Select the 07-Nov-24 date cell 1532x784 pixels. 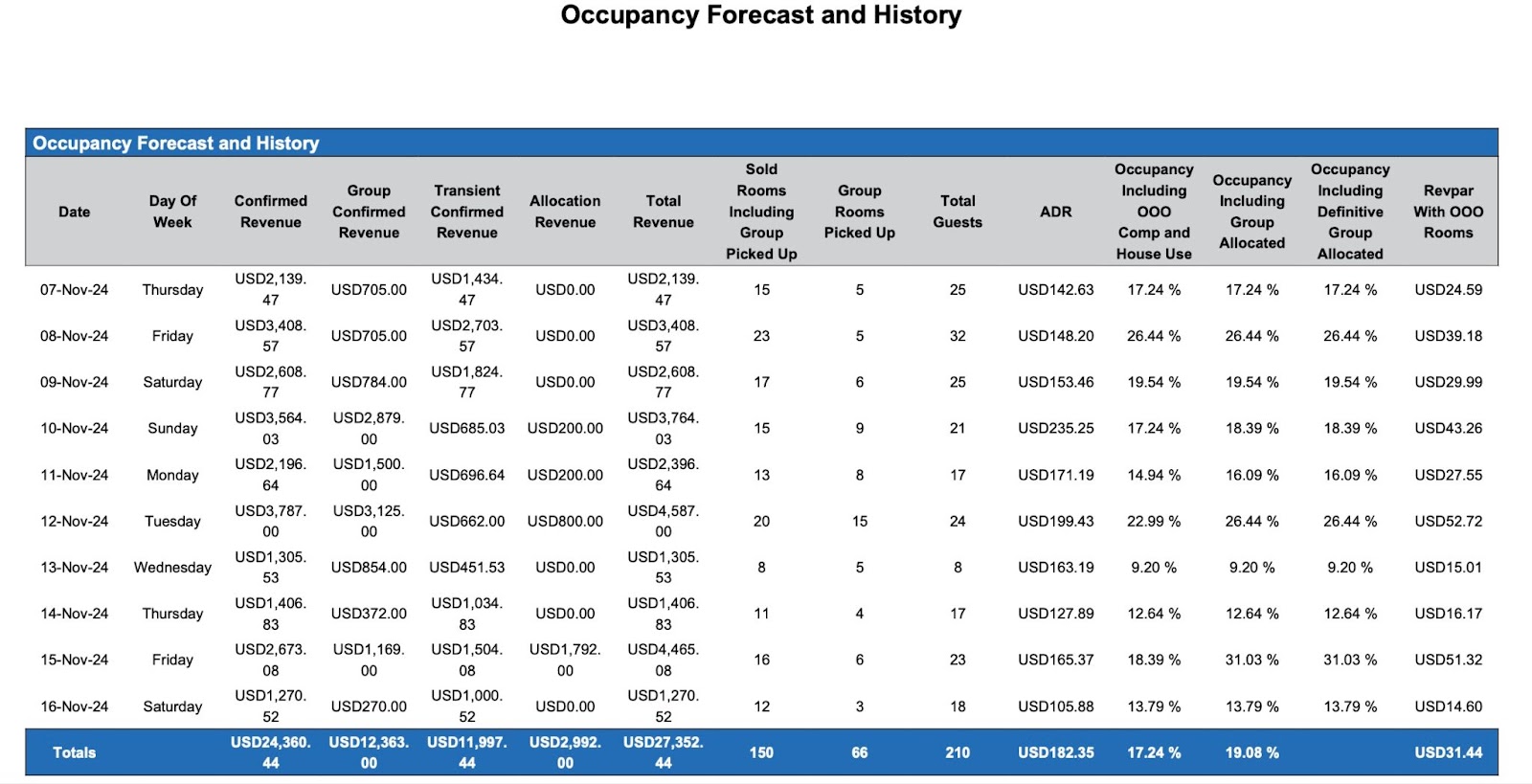74,289
